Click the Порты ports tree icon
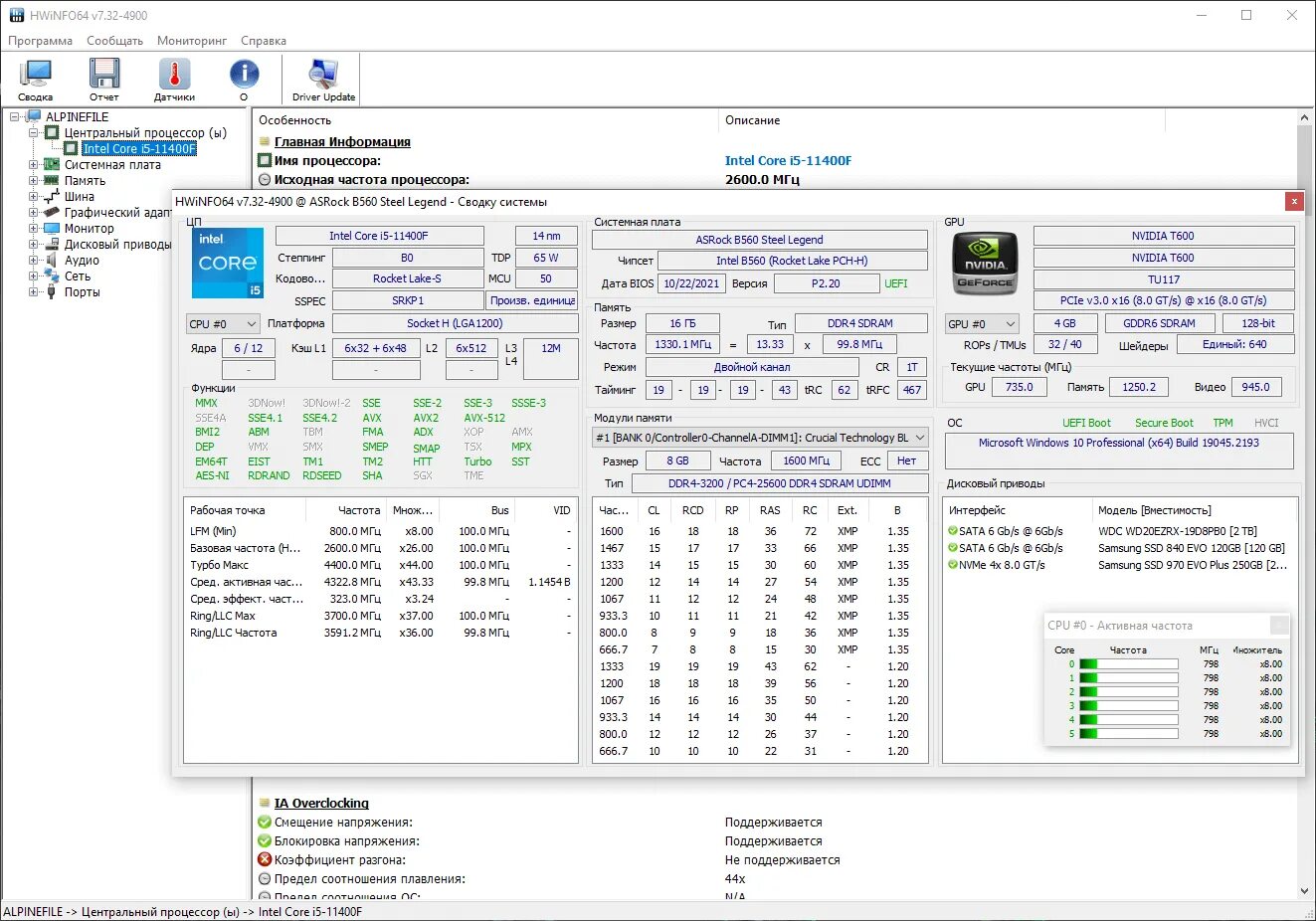The width and height of the screenshot is (1316, 921). (x=52, y=292)
